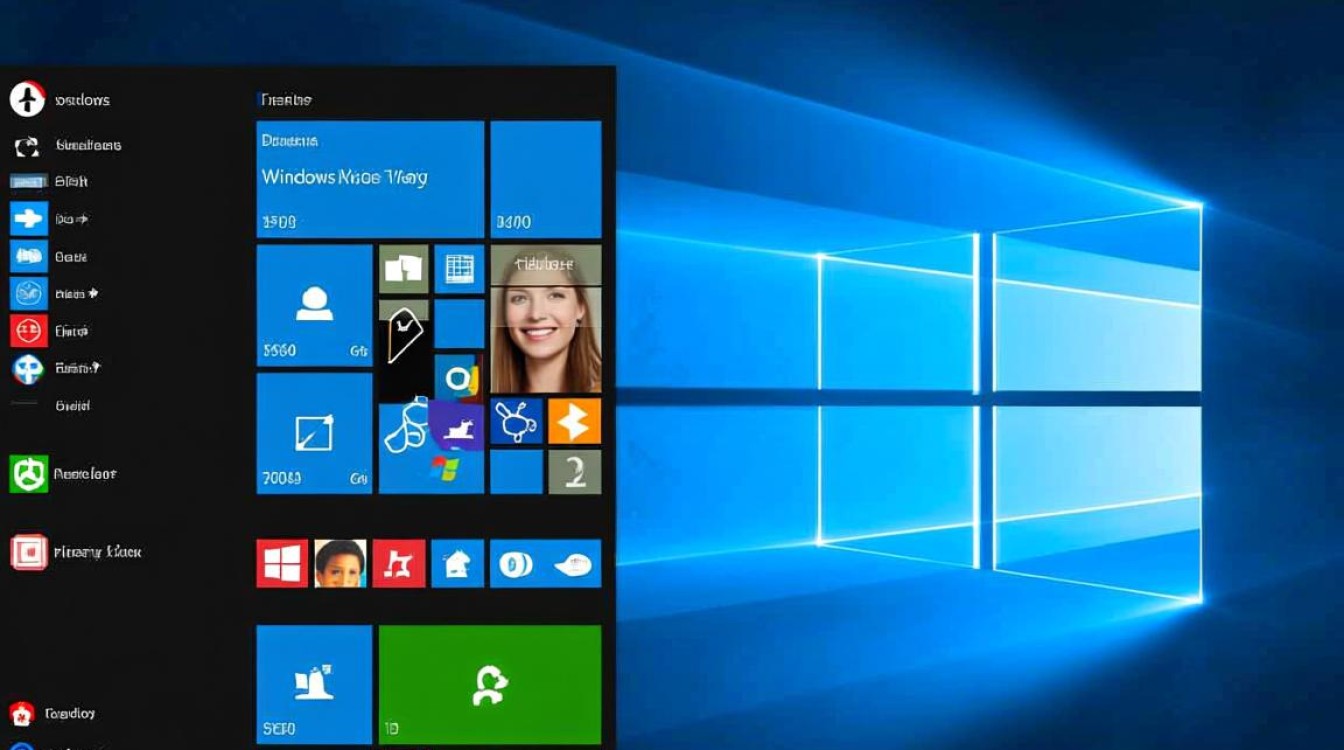The height and width of the screenshot is (750, 1344).
Task: Open the large green tile
Action: tap(489, 685)
